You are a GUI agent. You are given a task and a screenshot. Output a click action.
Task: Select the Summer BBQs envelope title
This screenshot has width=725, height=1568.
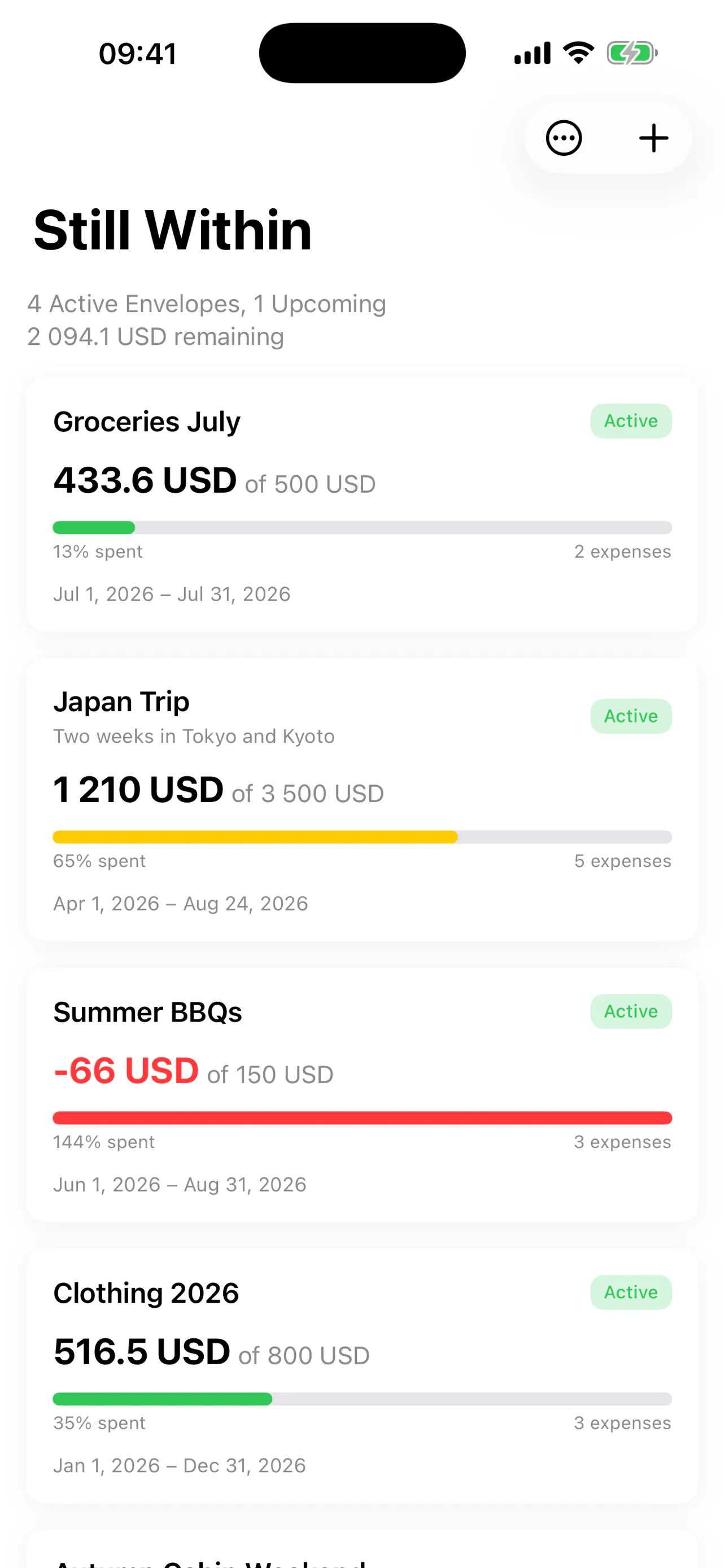point(147,1012)
